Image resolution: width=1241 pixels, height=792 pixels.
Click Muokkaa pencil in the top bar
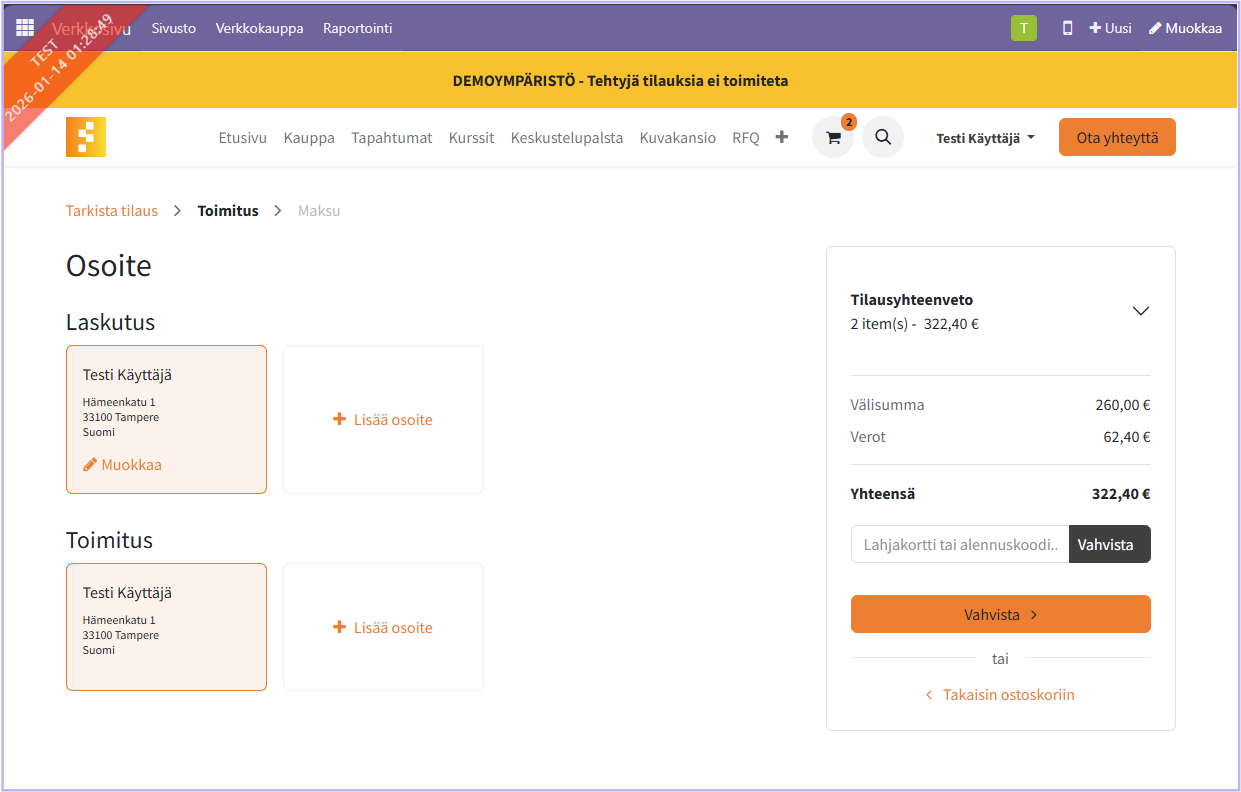click(1185, 28)
